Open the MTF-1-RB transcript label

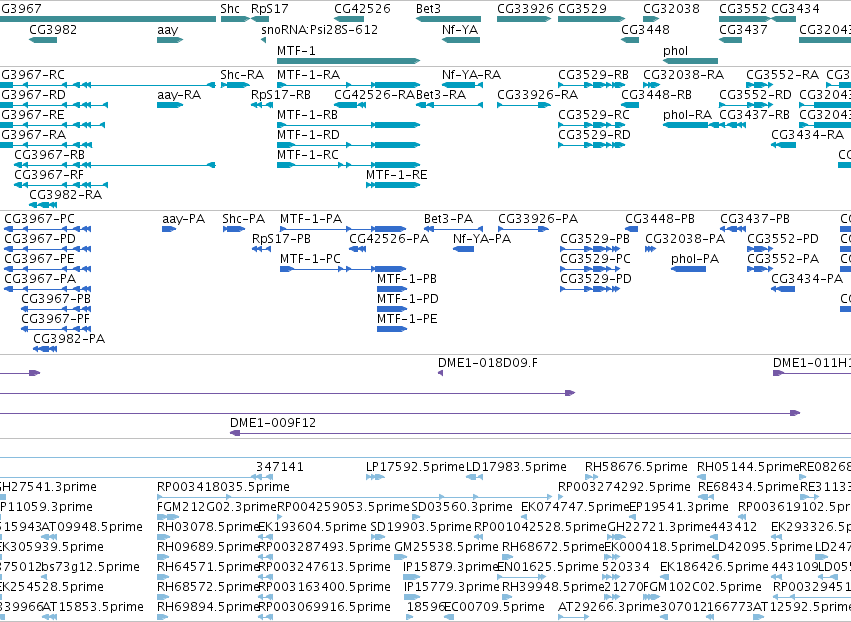coord(307,115)
